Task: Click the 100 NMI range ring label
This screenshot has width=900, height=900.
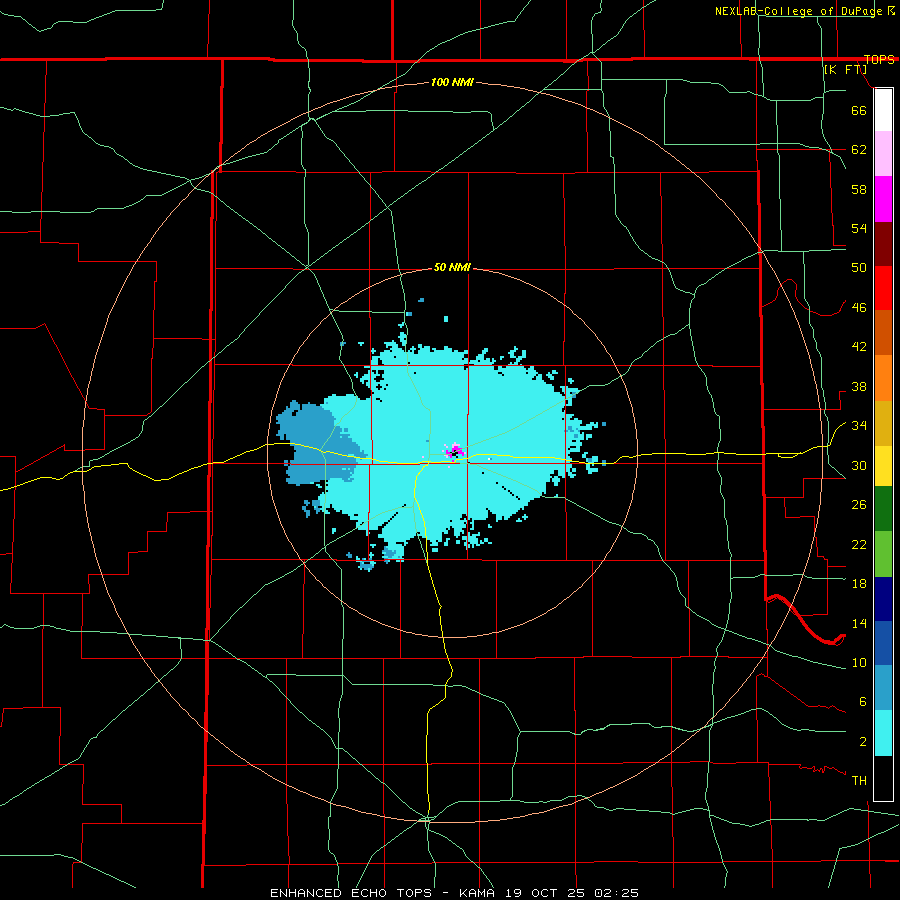Action: [452, 83]
